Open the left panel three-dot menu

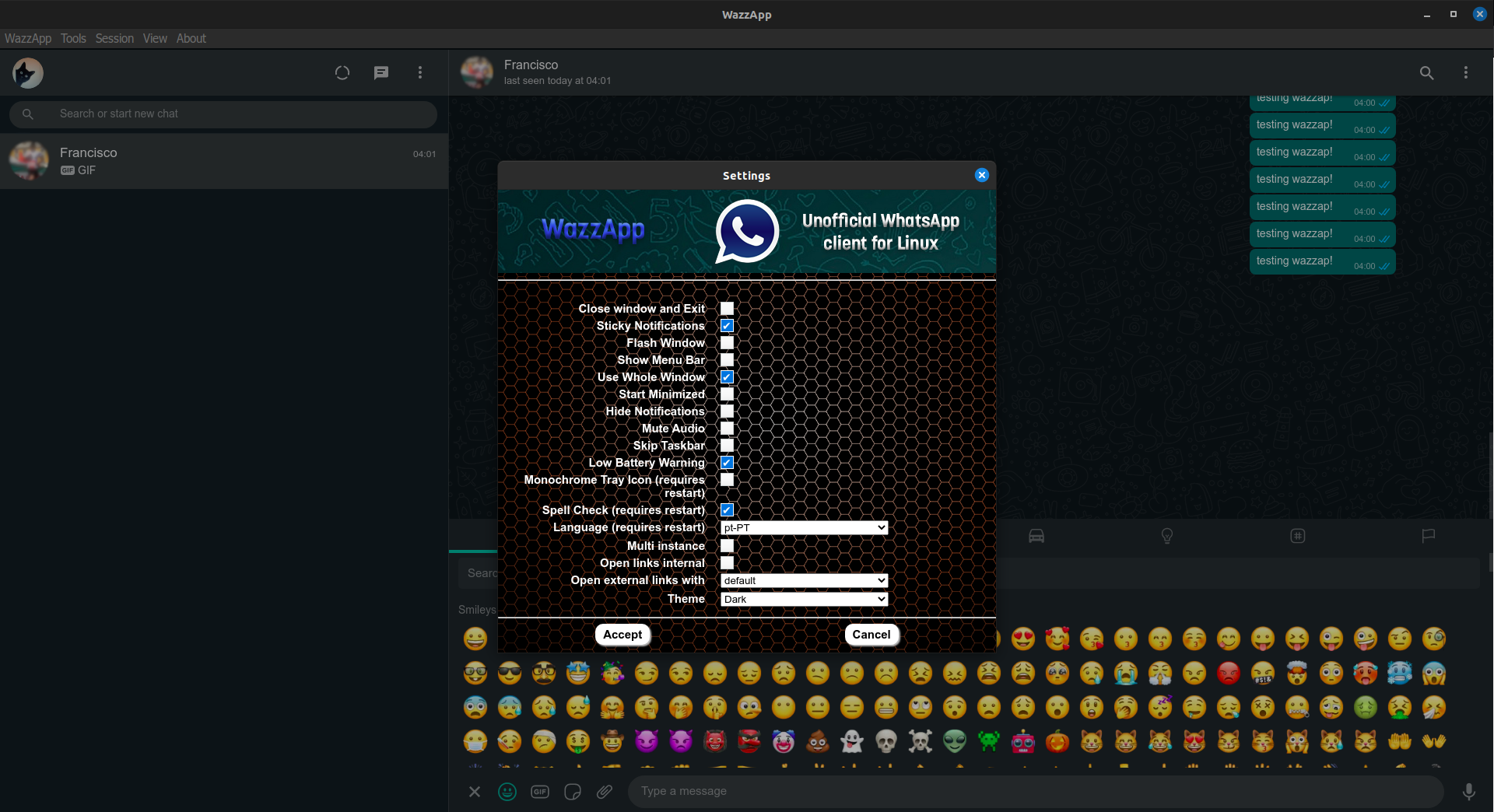[x=420, y=72]
